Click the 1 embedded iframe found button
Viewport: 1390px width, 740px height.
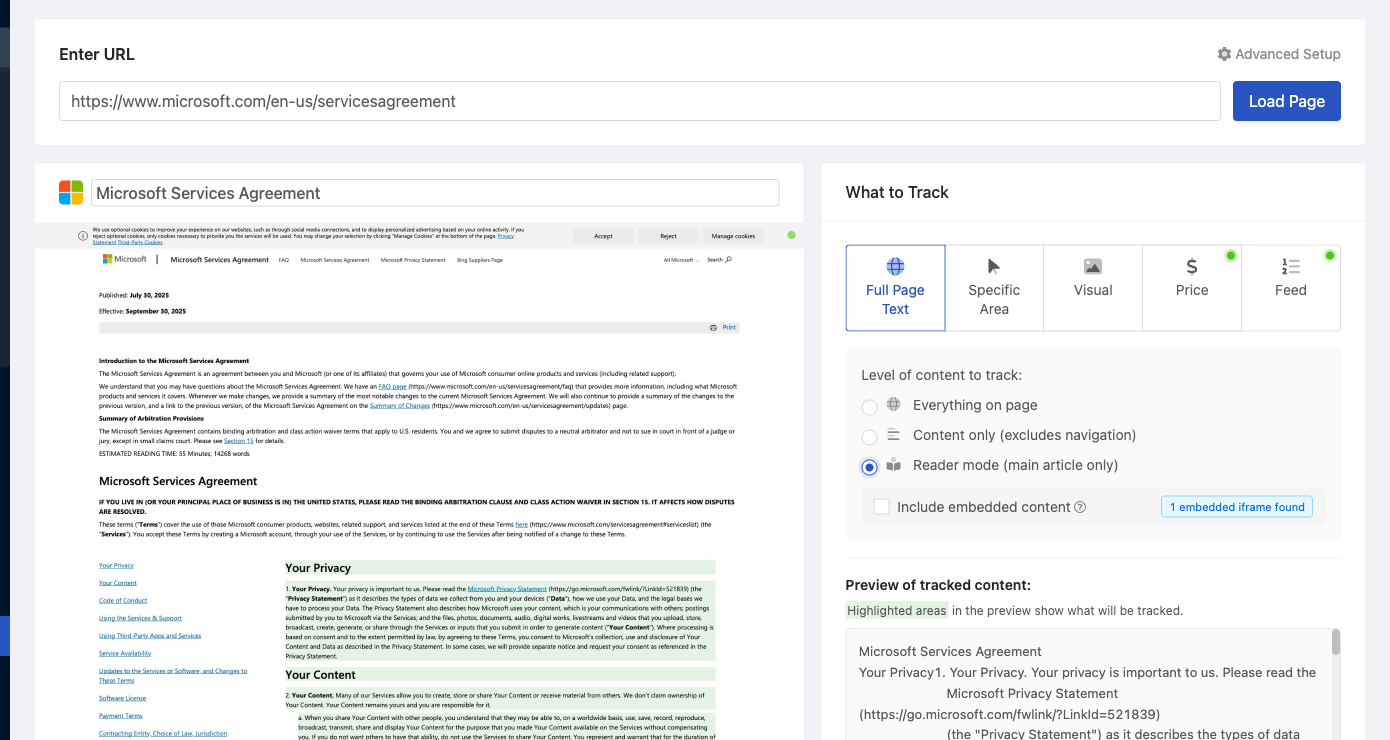click(1237, 506)
